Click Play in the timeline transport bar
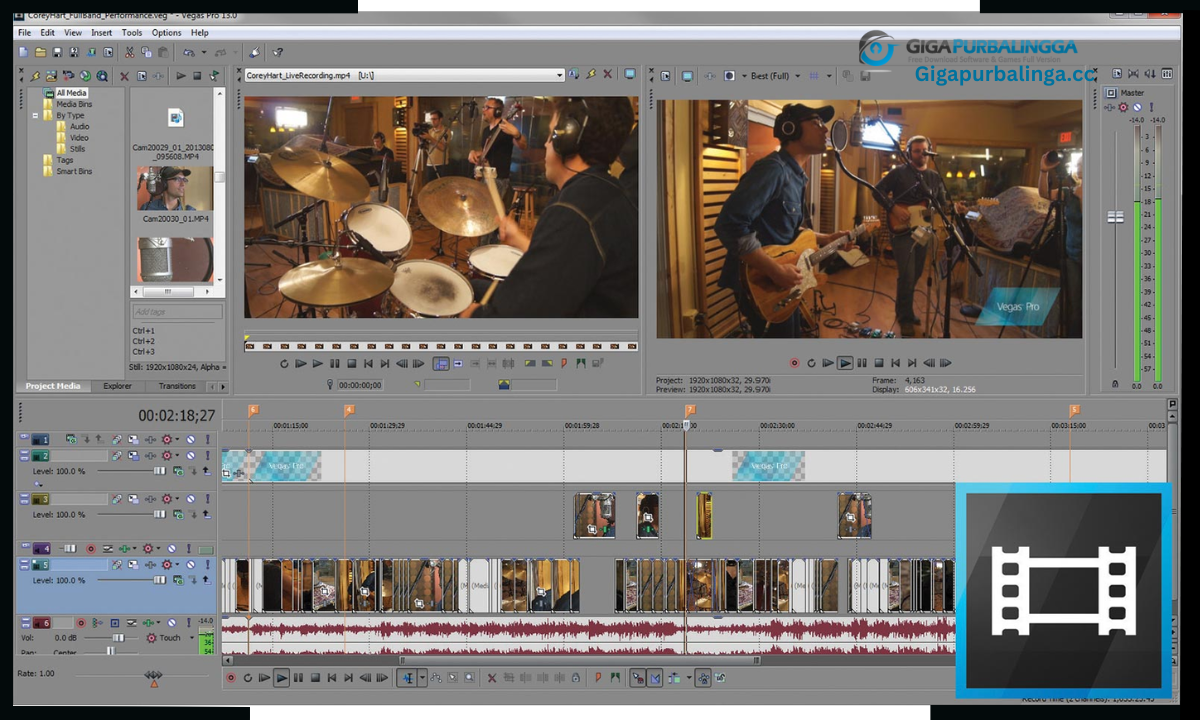The image size is (1200, 720). (x=282, y=678)
